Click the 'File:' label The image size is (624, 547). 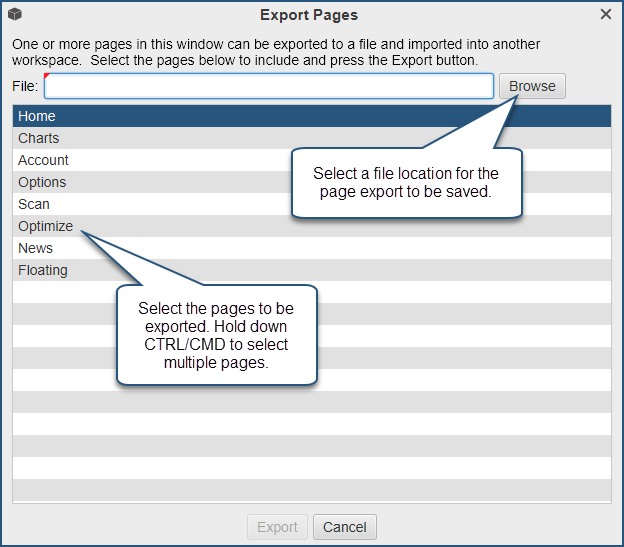(x=25, y=87)
